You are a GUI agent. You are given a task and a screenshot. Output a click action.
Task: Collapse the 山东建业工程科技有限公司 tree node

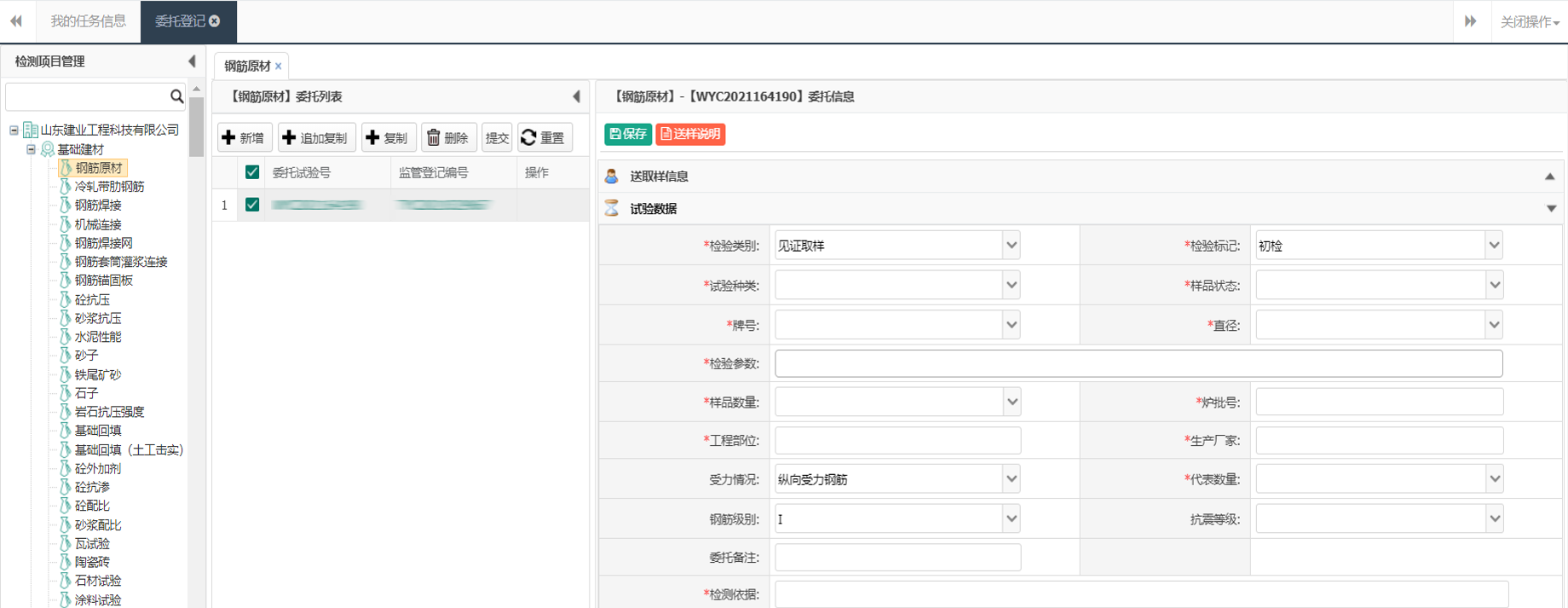tap(14, 130)
